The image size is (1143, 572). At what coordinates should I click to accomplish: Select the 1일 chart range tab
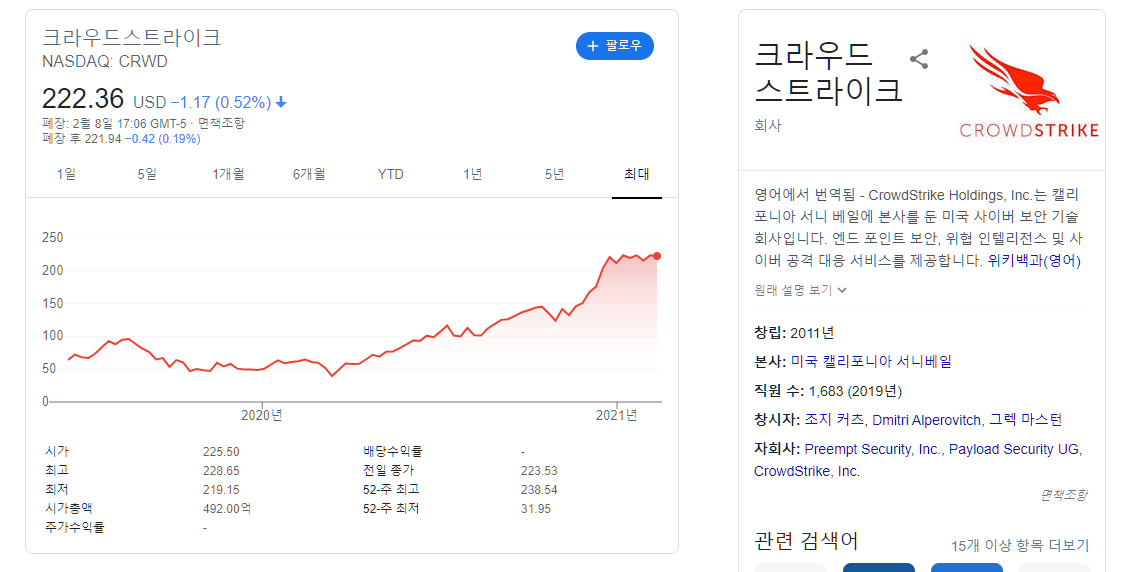click(x=66, y=174)
